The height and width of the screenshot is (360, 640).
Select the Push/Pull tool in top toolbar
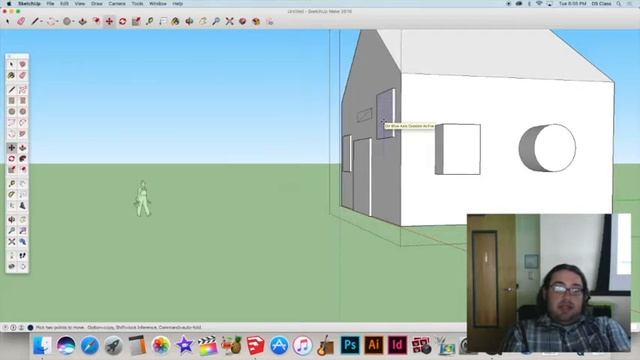(x=82, y=21)
